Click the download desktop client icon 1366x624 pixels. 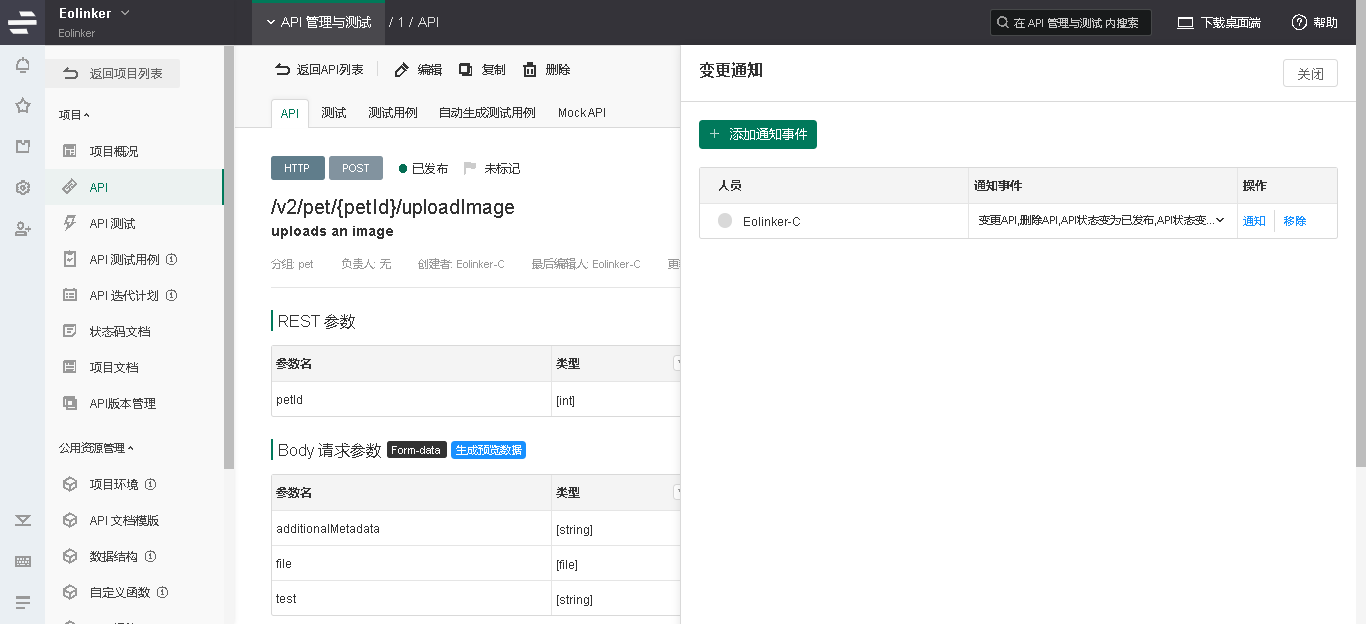1185,22
